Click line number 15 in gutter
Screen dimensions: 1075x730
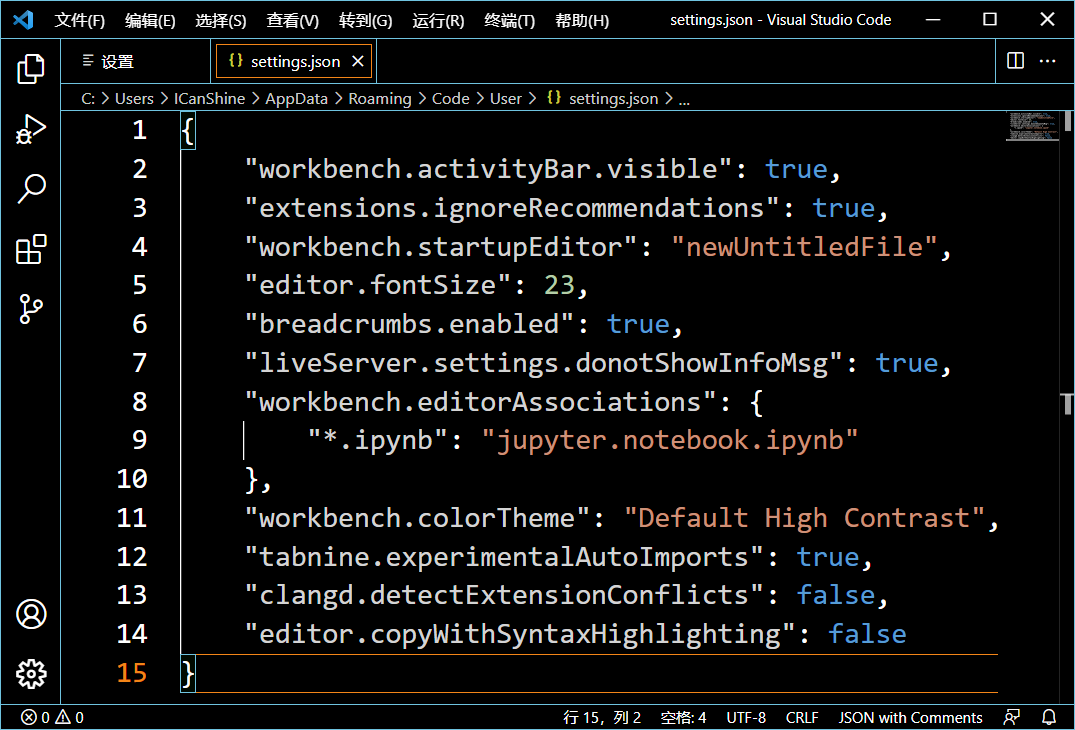(132, 673)
